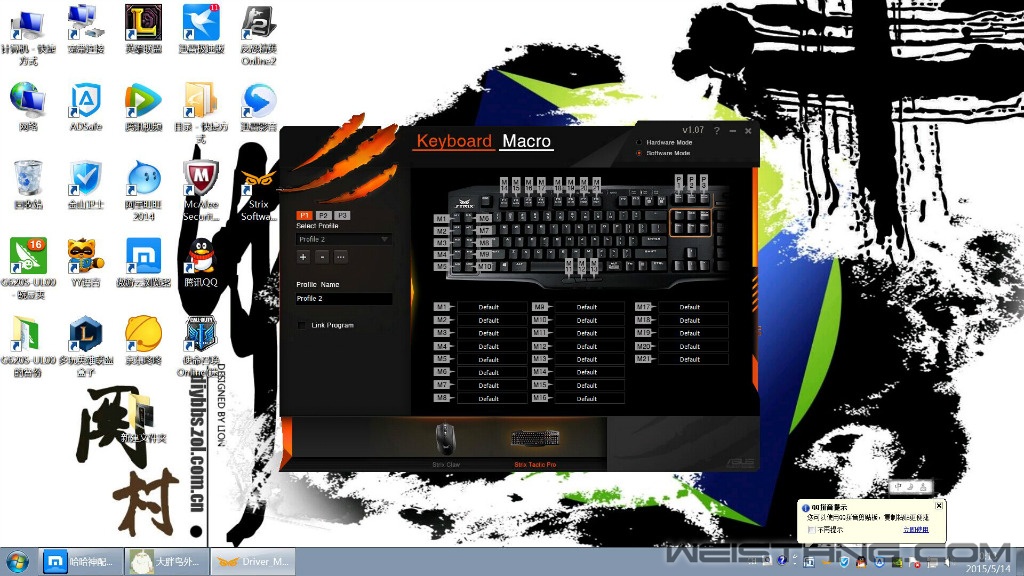The width and height of the screenshot is (1024, 576).
Task: Select Software Mode radio button
Action: [639, 153]
